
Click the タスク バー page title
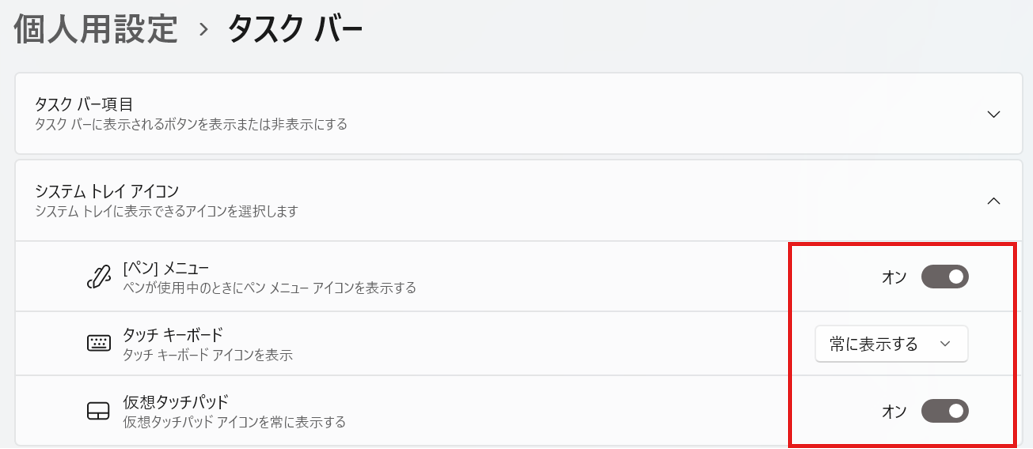(x=295, y=30)
